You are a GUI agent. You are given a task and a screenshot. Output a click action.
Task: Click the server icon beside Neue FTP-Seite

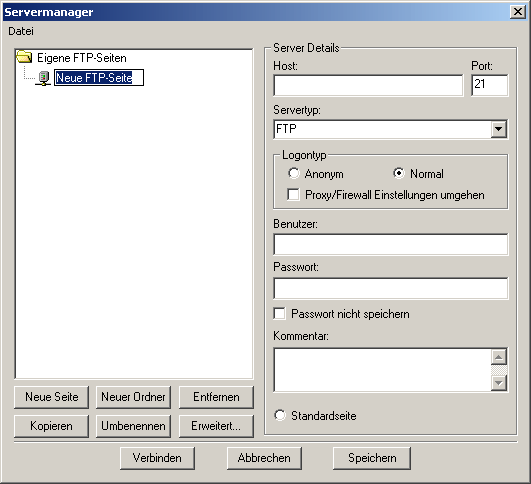tap(43, 78)
